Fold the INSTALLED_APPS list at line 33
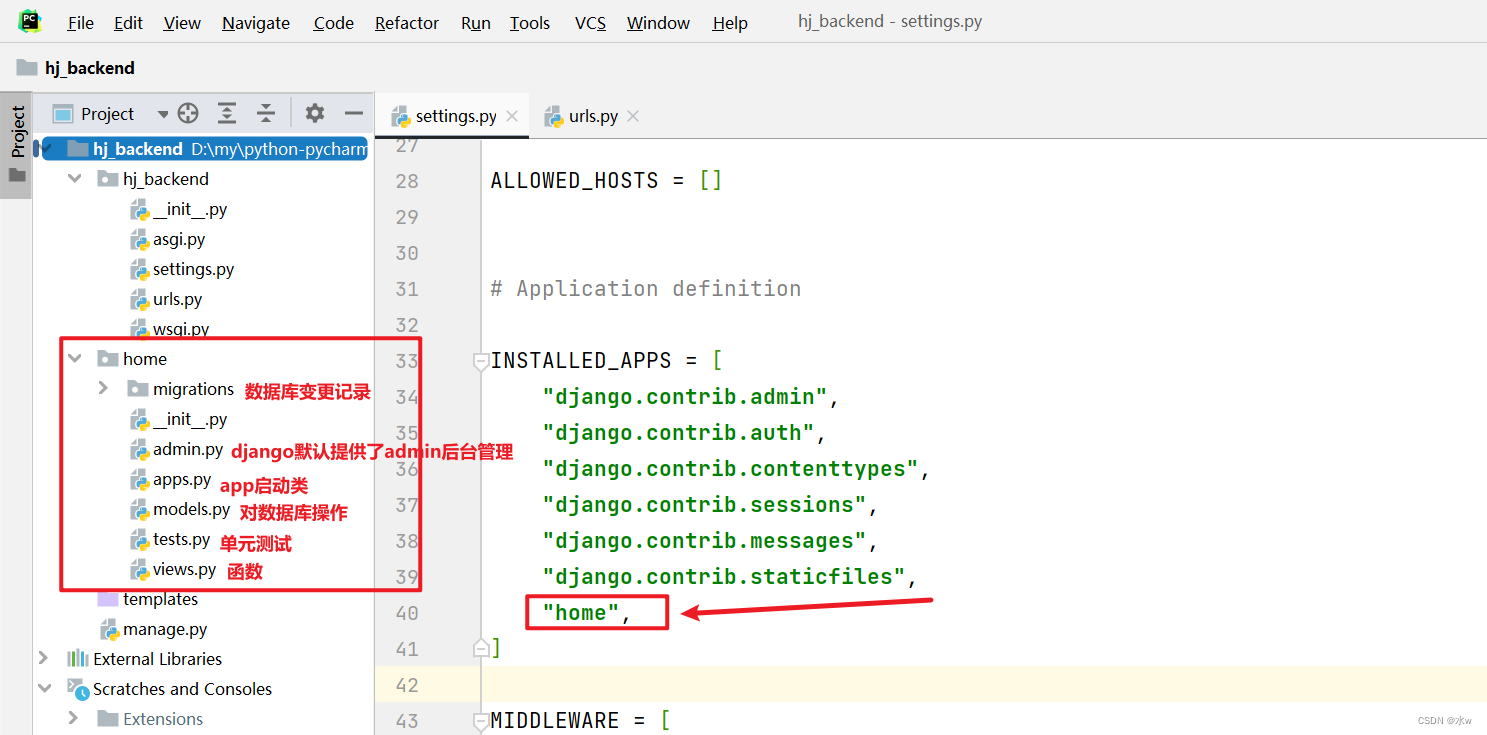The height and width of the screenshot is (735, 1487). (x=481, y=361)
